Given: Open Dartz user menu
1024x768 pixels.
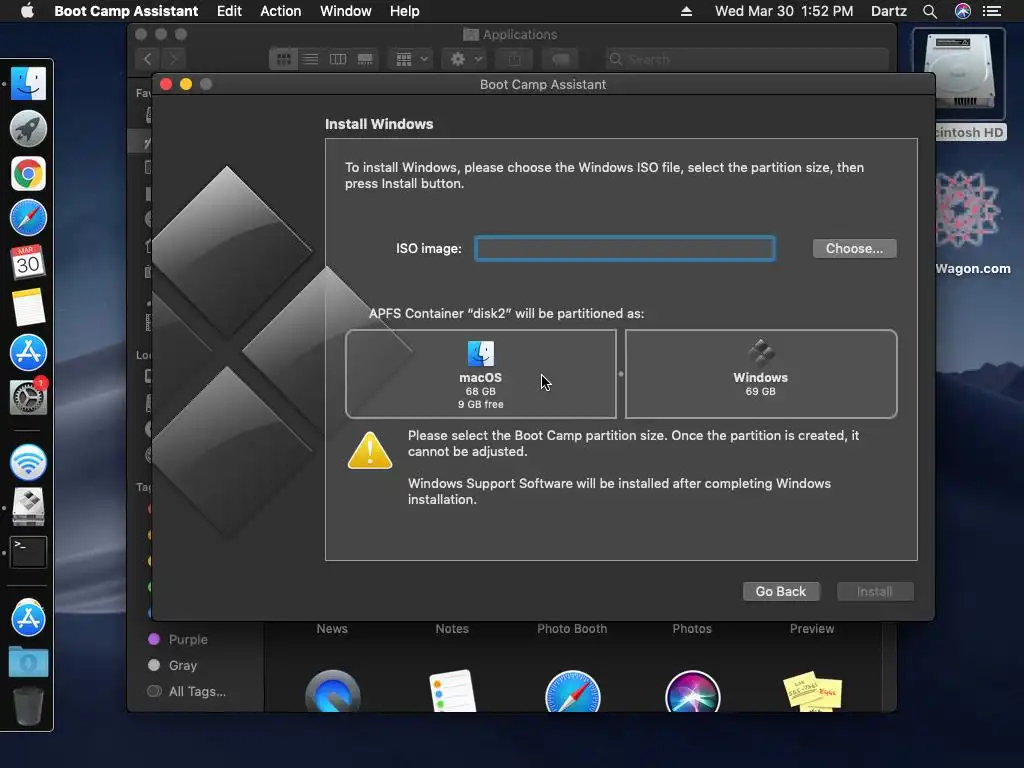Looking at the screenshot, I should [889, 11].
